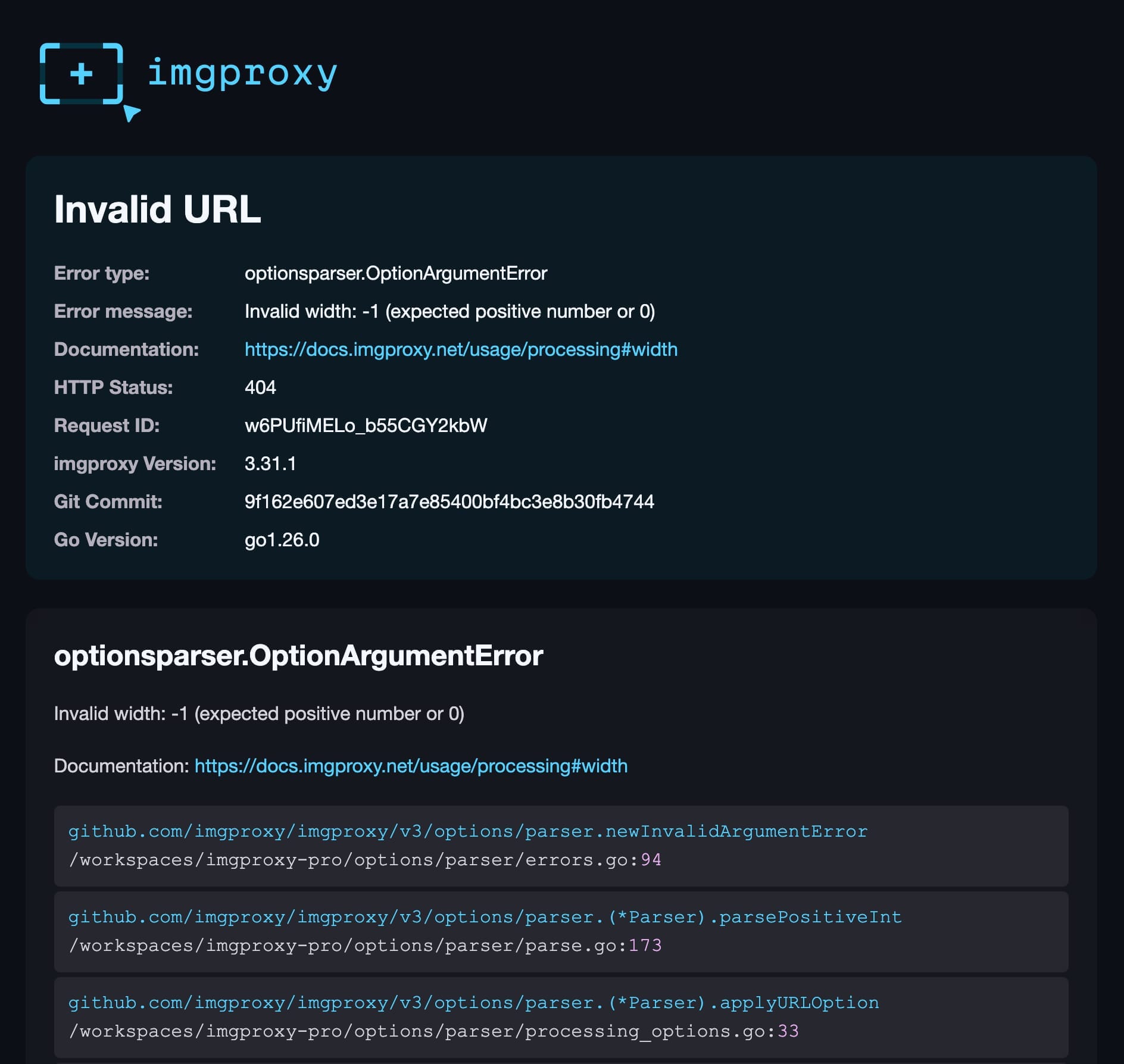Open the width documentation link
Screen dimensions: 1124x1064
click(460, 349)
